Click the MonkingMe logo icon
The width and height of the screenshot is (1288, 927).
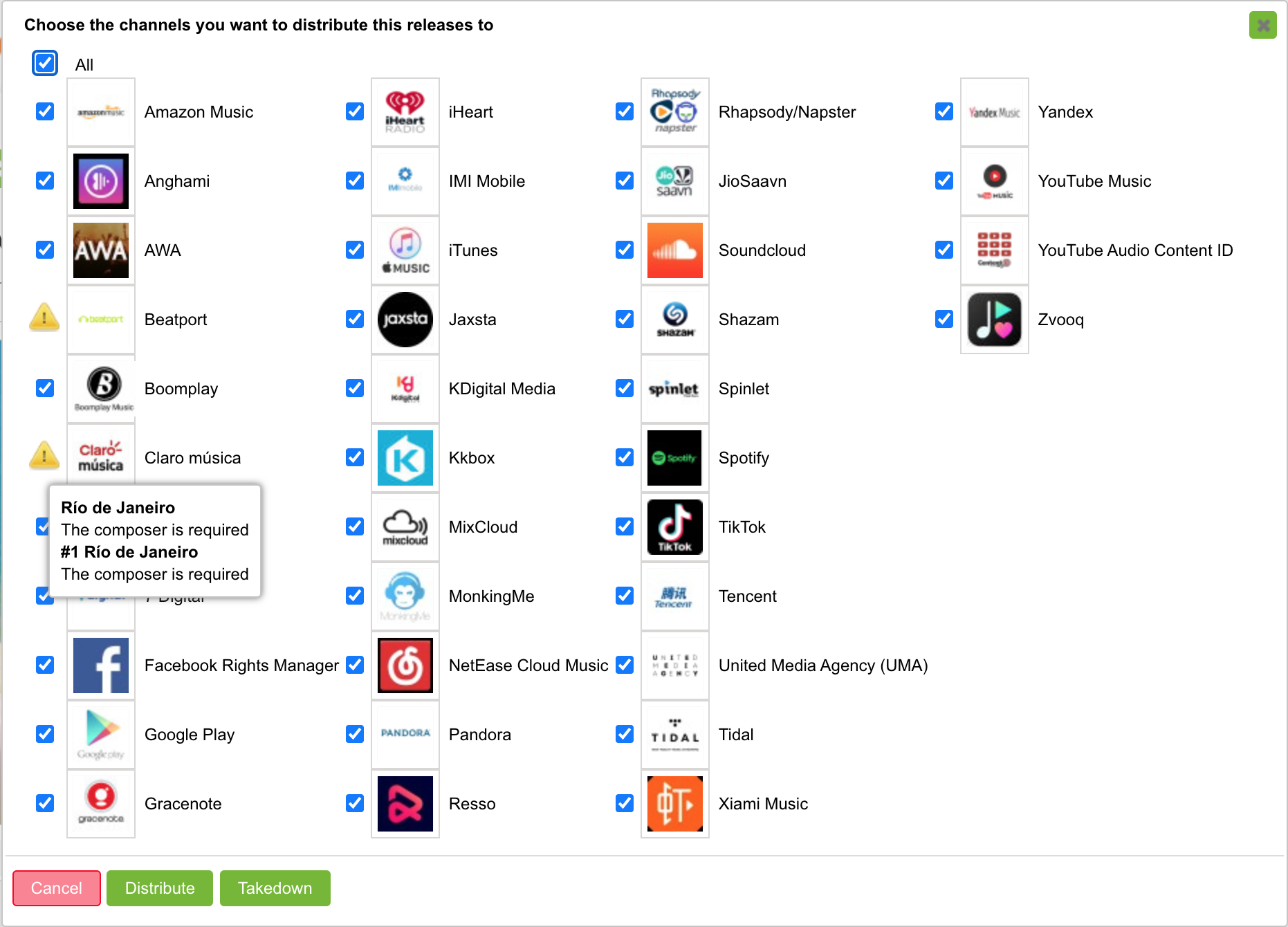point(405,596)
